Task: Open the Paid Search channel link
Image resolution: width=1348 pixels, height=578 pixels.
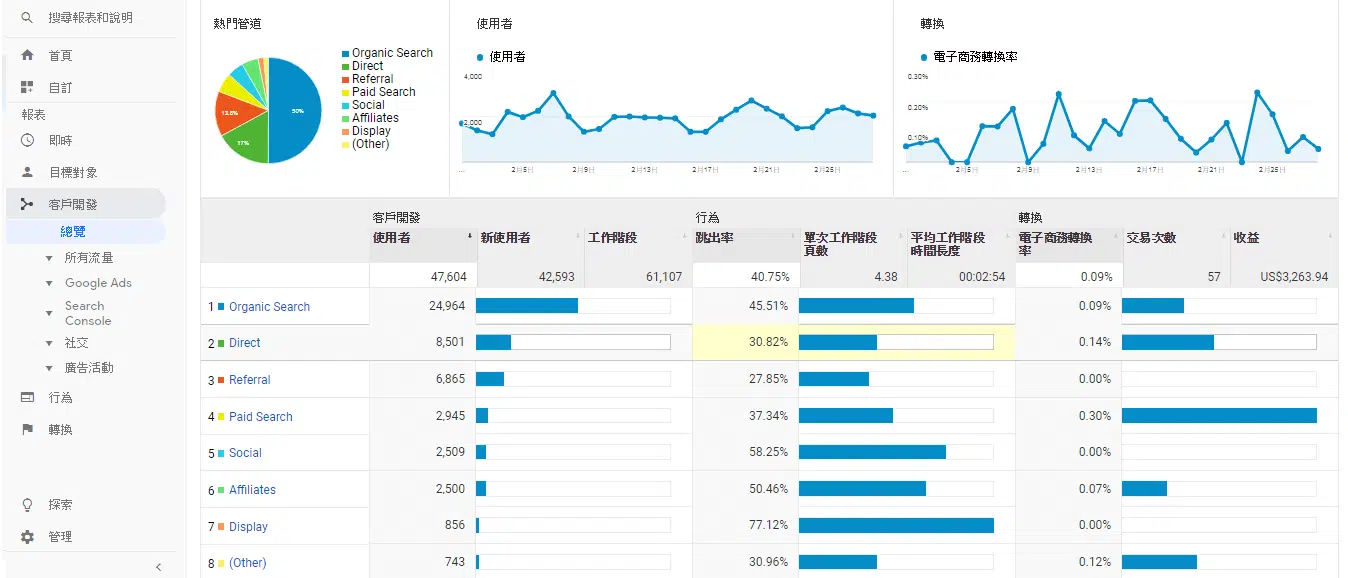Action: 261,417
